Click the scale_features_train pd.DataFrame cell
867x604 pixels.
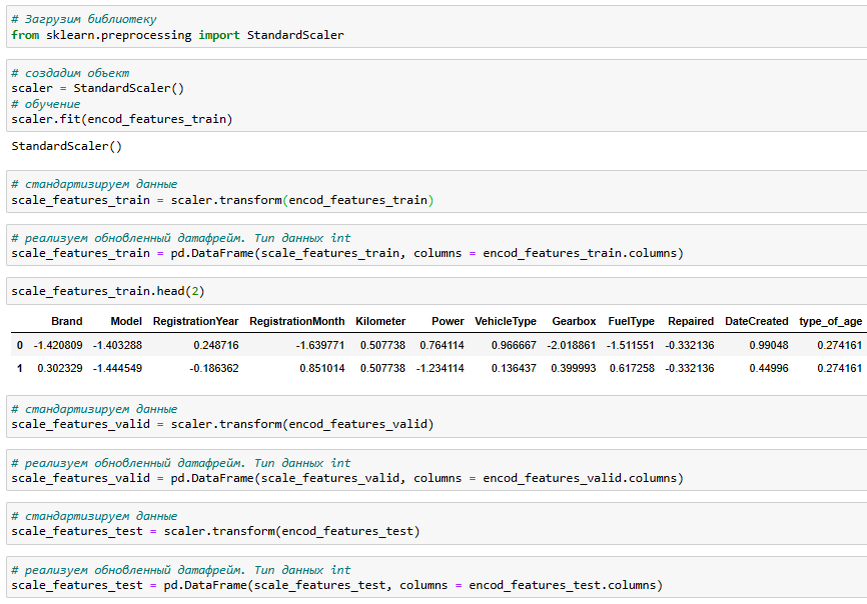click(436, 246)
